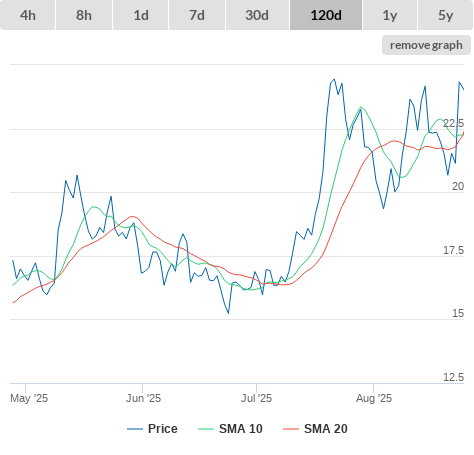Show the 5y time range
Viewport: 474px width, 455px height.
[x=446, y=15]
